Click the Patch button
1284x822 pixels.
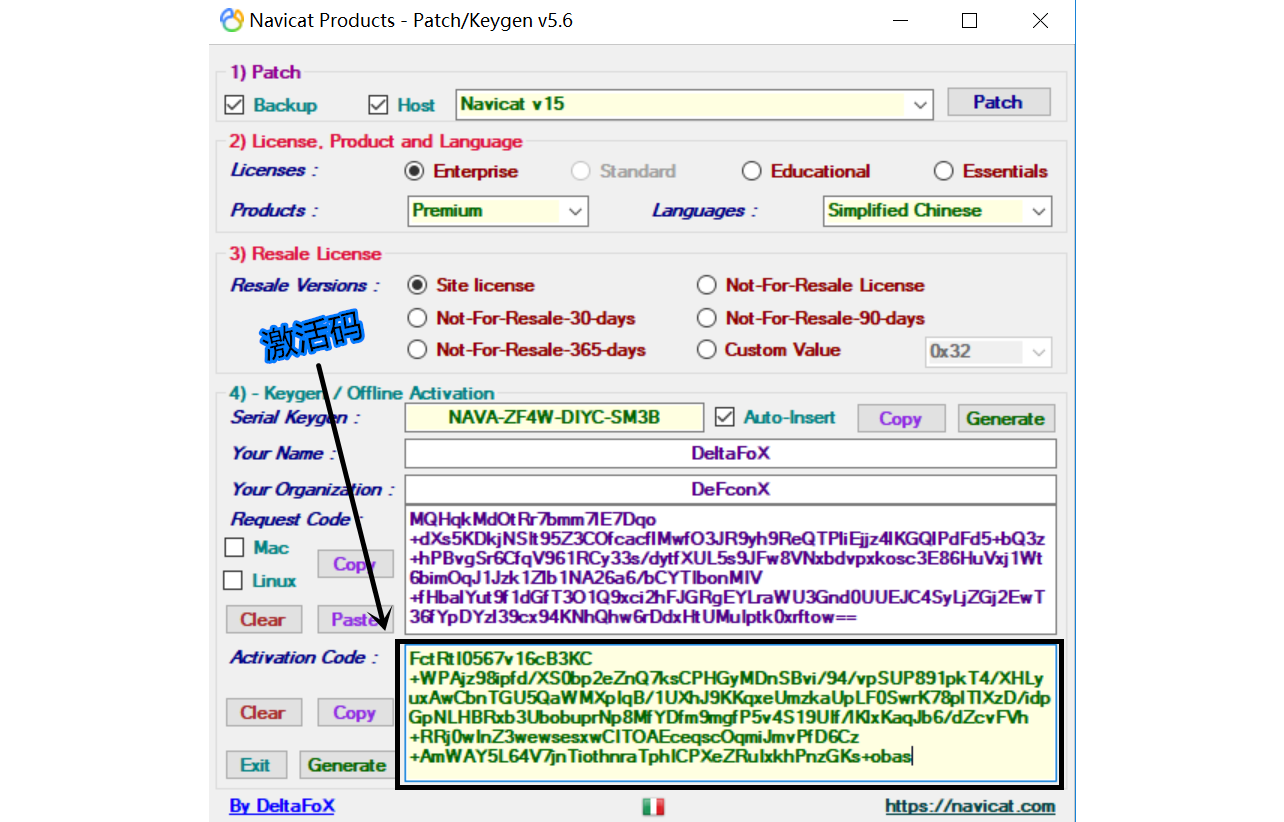[x=998, y=102]
